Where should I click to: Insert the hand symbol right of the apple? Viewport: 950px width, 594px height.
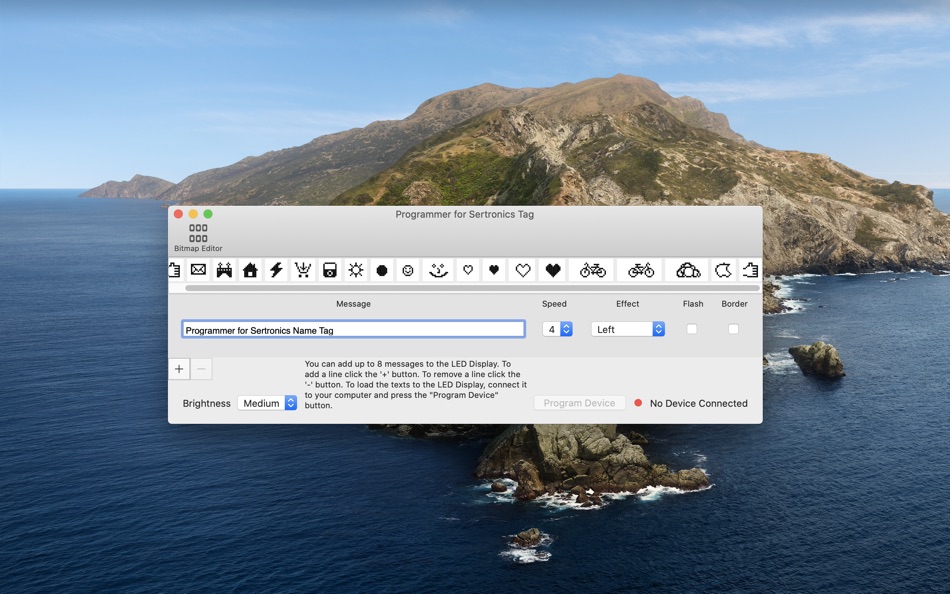(x=750, y=270)
